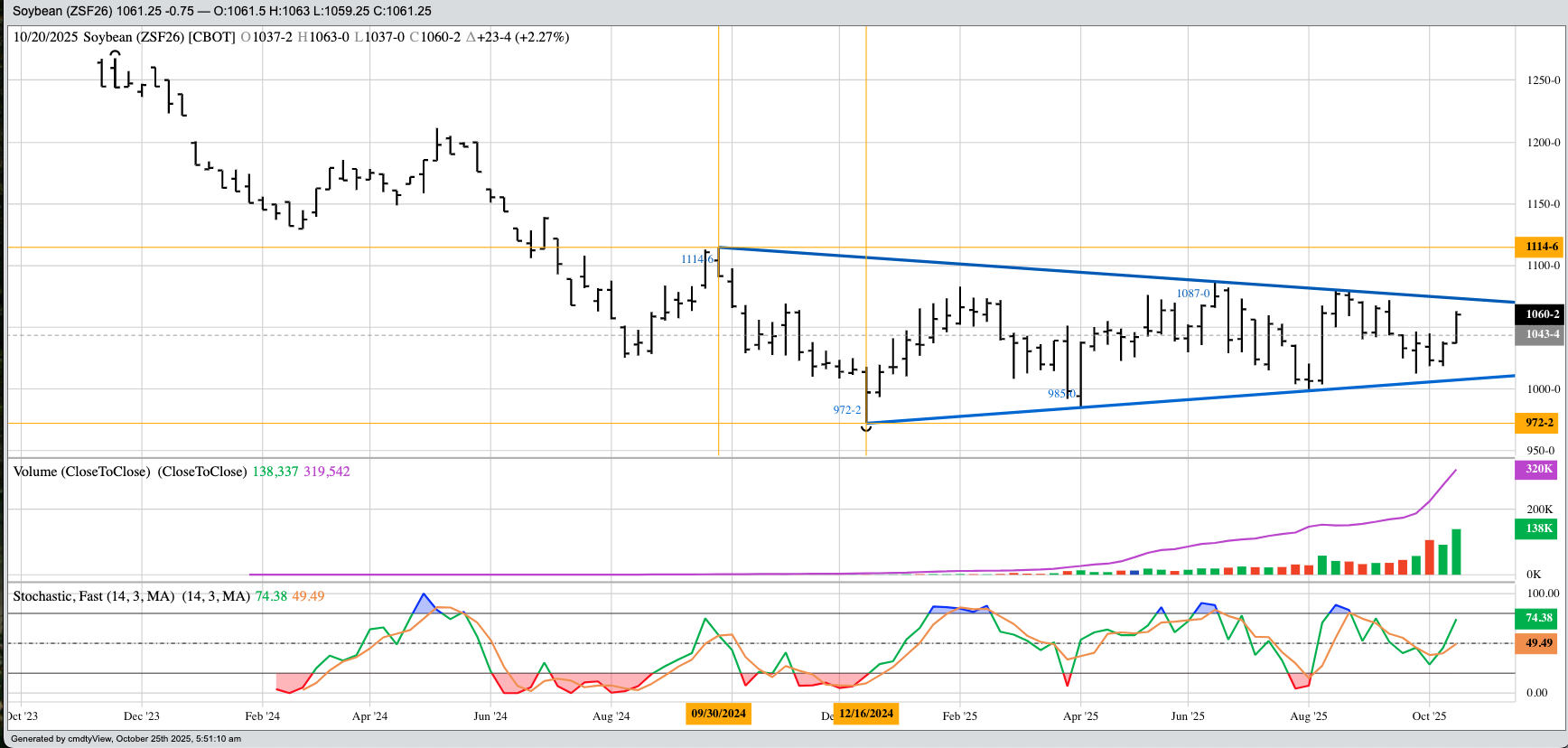This screenshot has width=1568, height=748.
Task: Click the Stochastic, Fast study title
Action: (94, 596)
